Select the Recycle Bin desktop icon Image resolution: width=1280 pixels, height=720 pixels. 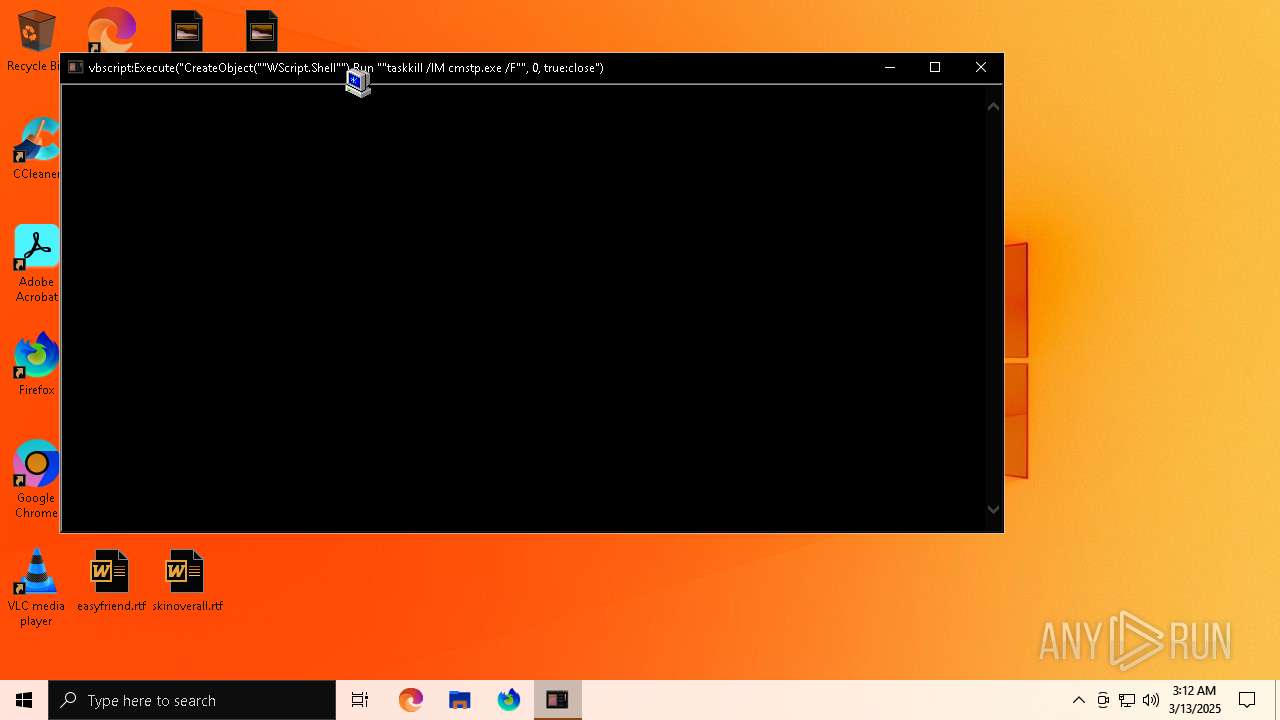[35, 41]
